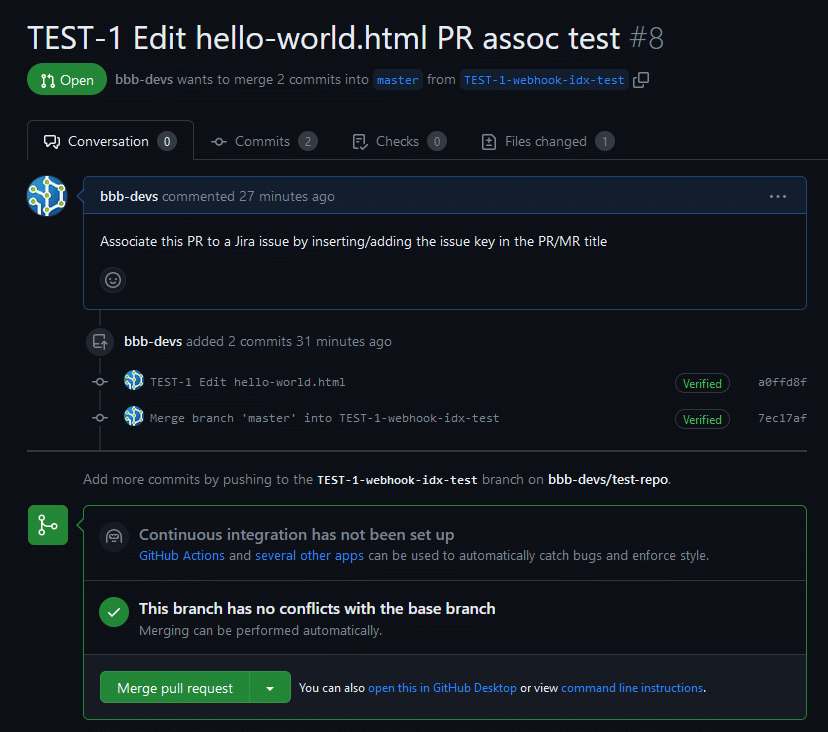Switch to the Commits tab
Viewport: 828px width, 732px height.
(263, 142)
